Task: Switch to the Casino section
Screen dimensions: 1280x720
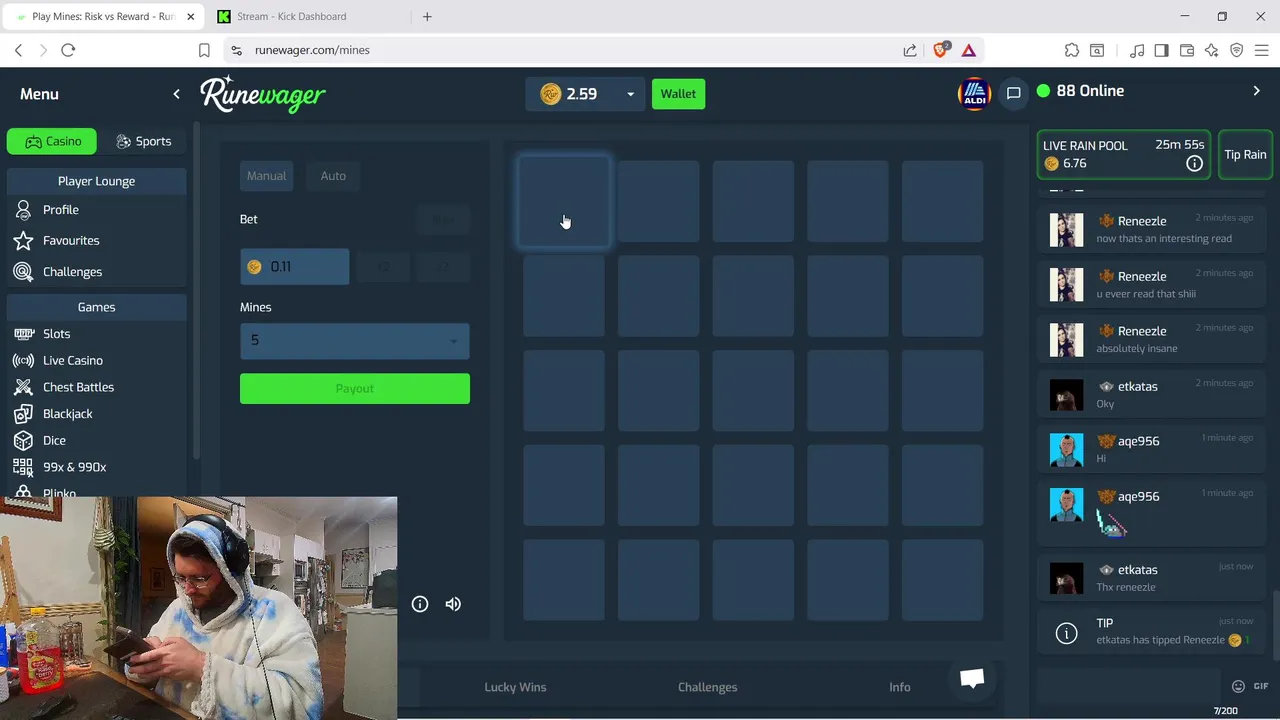Action: 52,141
